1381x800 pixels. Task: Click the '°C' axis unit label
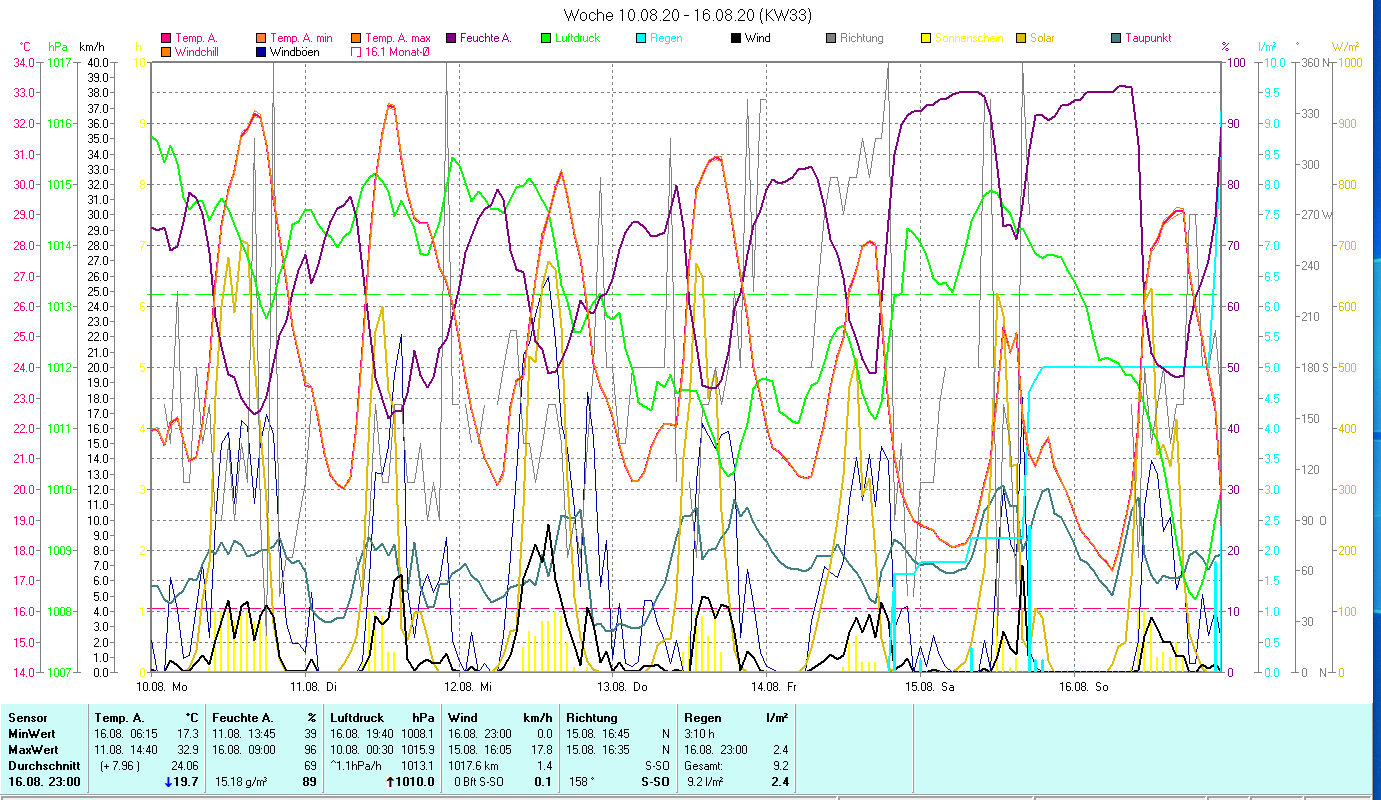pos(25,46)
